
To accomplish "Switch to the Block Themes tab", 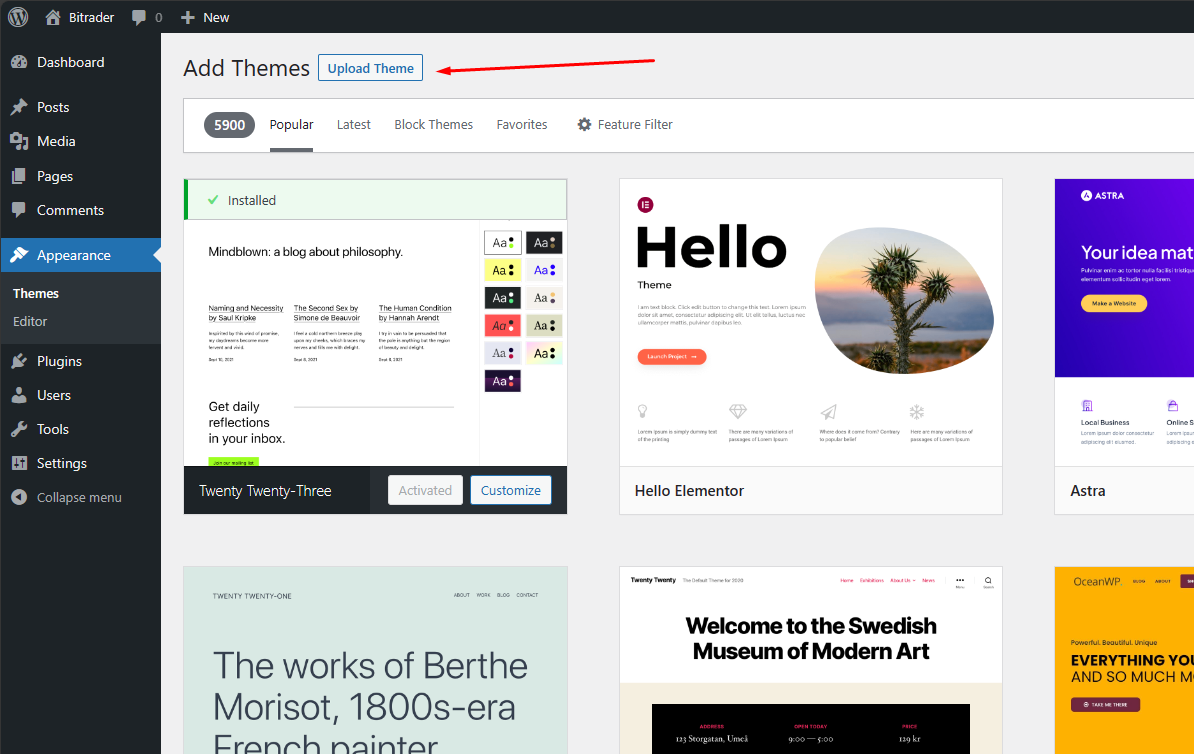I will (x=433, y=125).
